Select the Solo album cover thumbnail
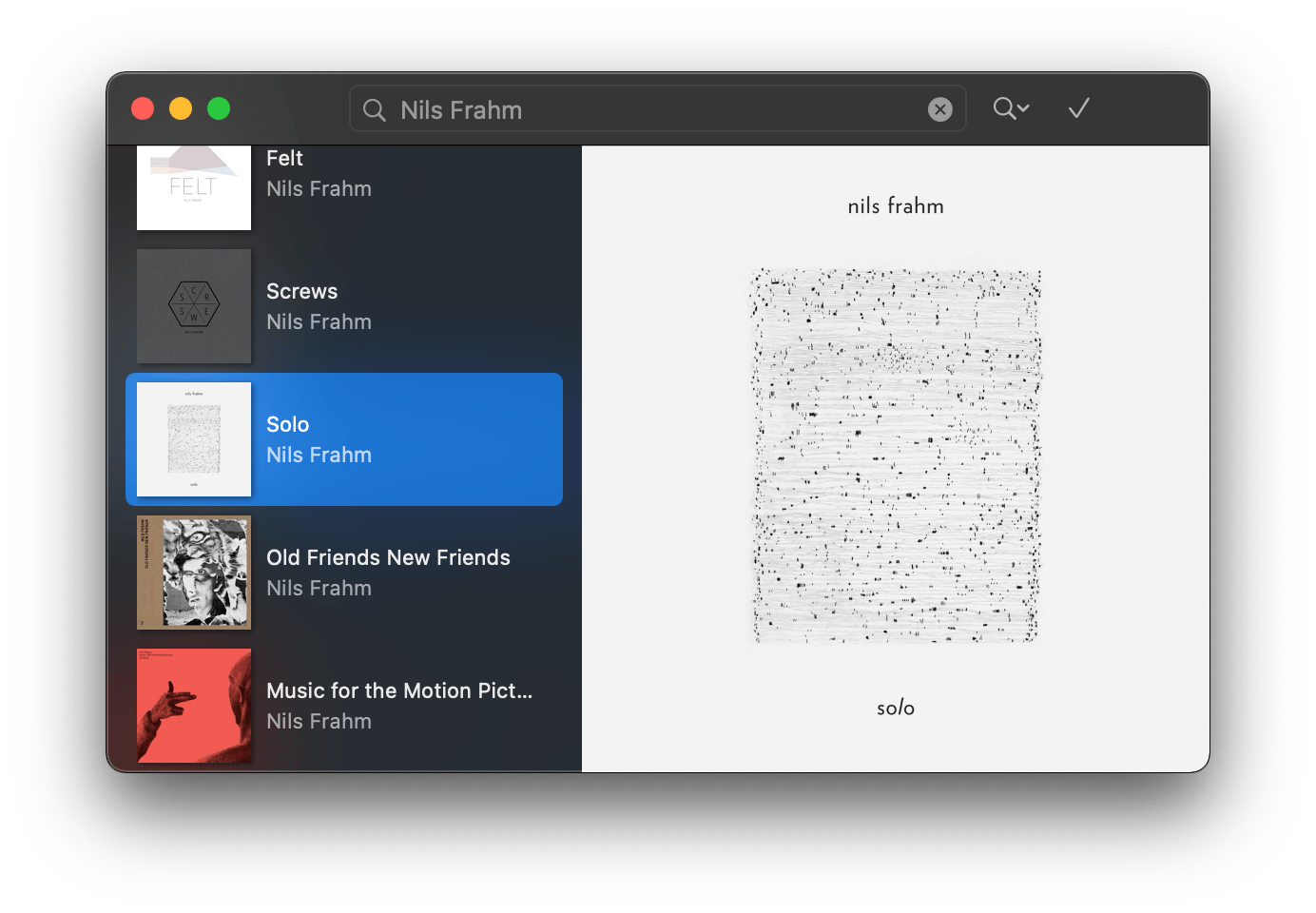This screenshot has width=1316, height=913. point(194,439)
